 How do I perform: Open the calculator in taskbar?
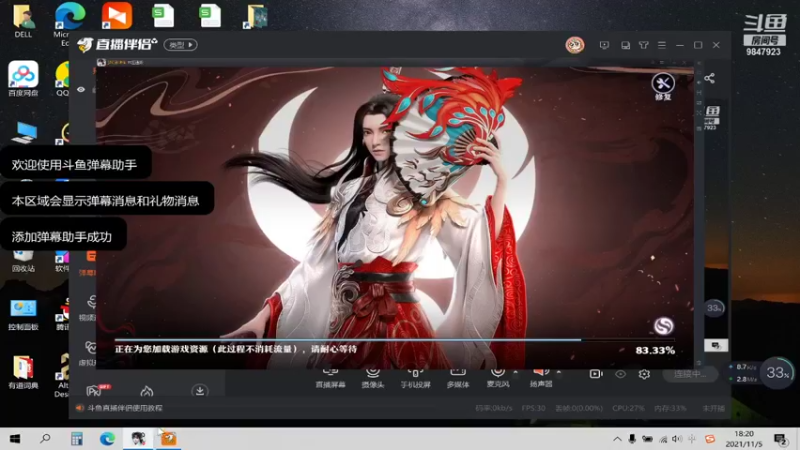click(77, 439)
